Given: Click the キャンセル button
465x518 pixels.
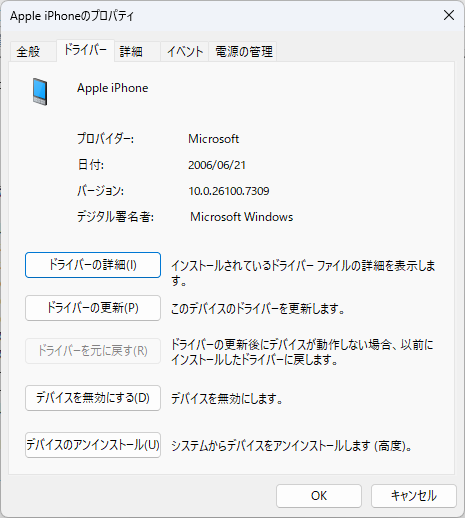Looking at the screenshot, I should (x=414, y=496).
